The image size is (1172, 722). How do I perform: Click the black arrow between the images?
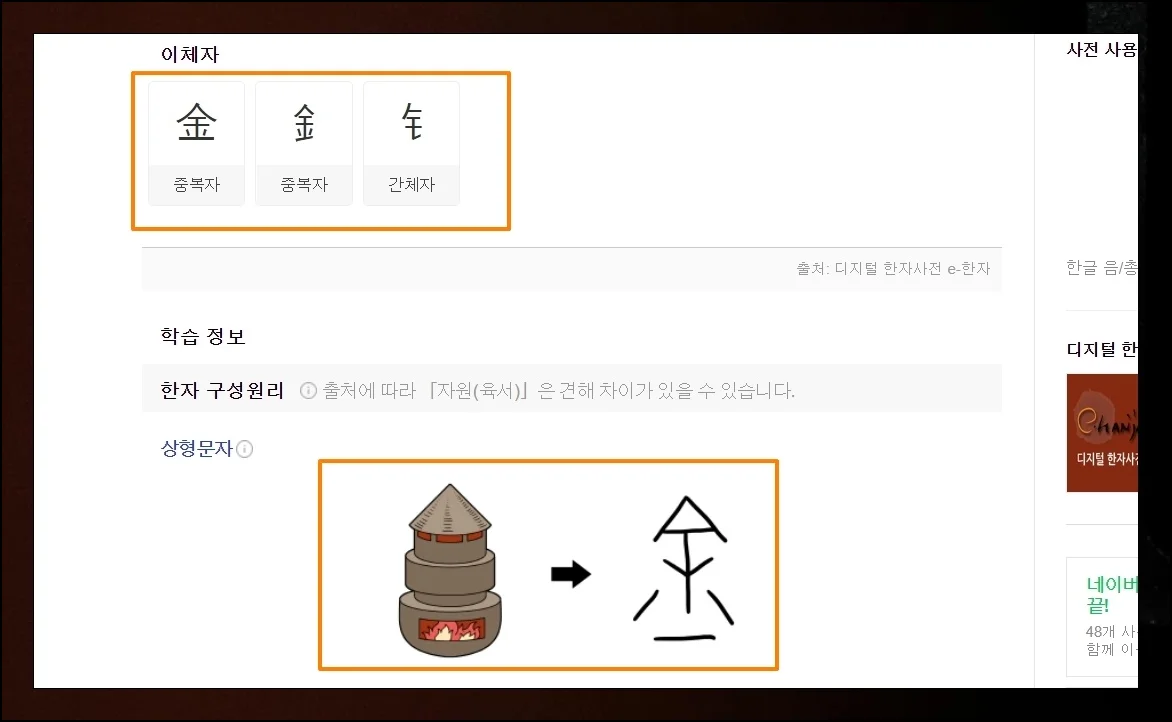coord(571,574)
